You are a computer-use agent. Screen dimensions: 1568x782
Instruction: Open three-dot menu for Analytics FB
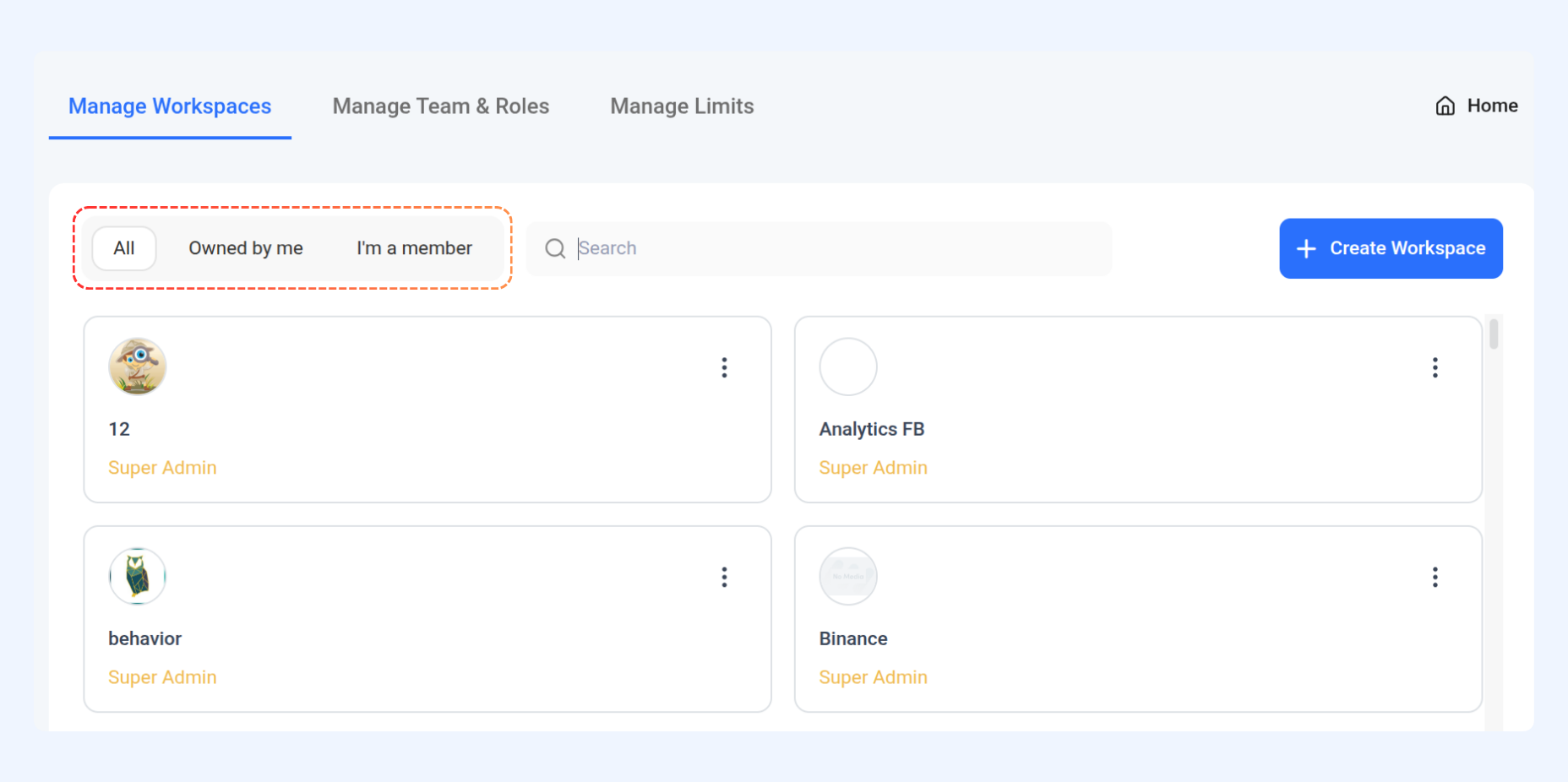[1435, 367]
